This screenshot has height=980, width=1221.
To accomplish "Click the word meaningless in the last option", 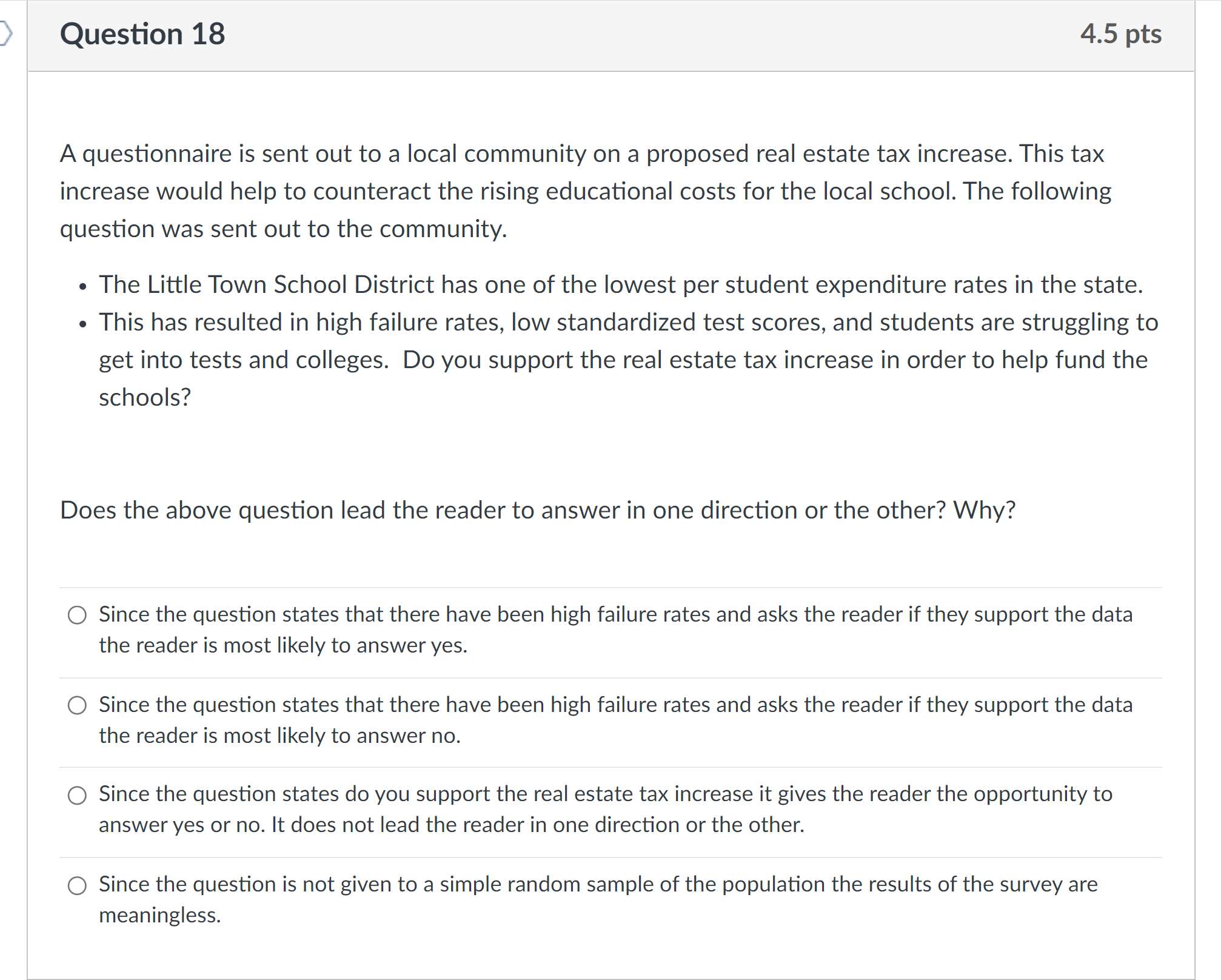I will coord(159,915).
